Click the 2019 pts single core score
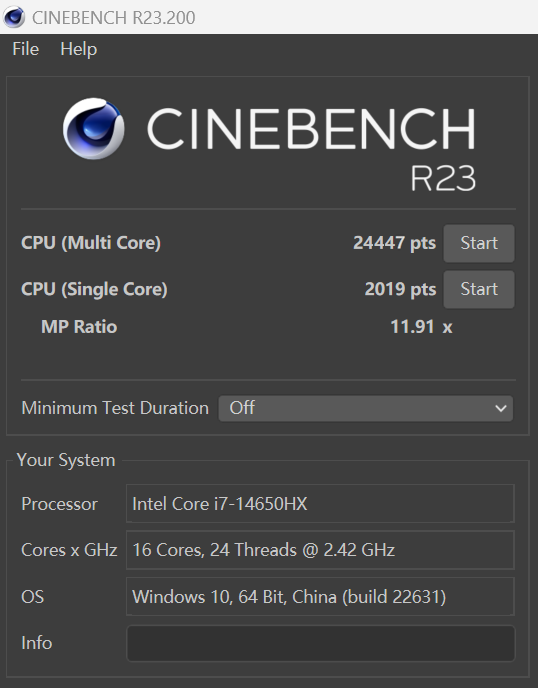538x688 pixels. point(400,289)
